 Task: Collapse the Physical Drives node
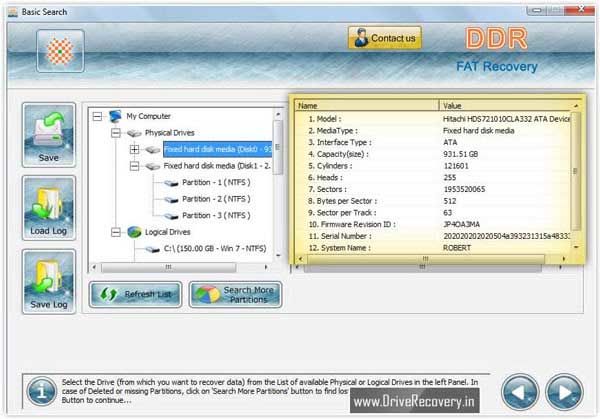(116, 133)
